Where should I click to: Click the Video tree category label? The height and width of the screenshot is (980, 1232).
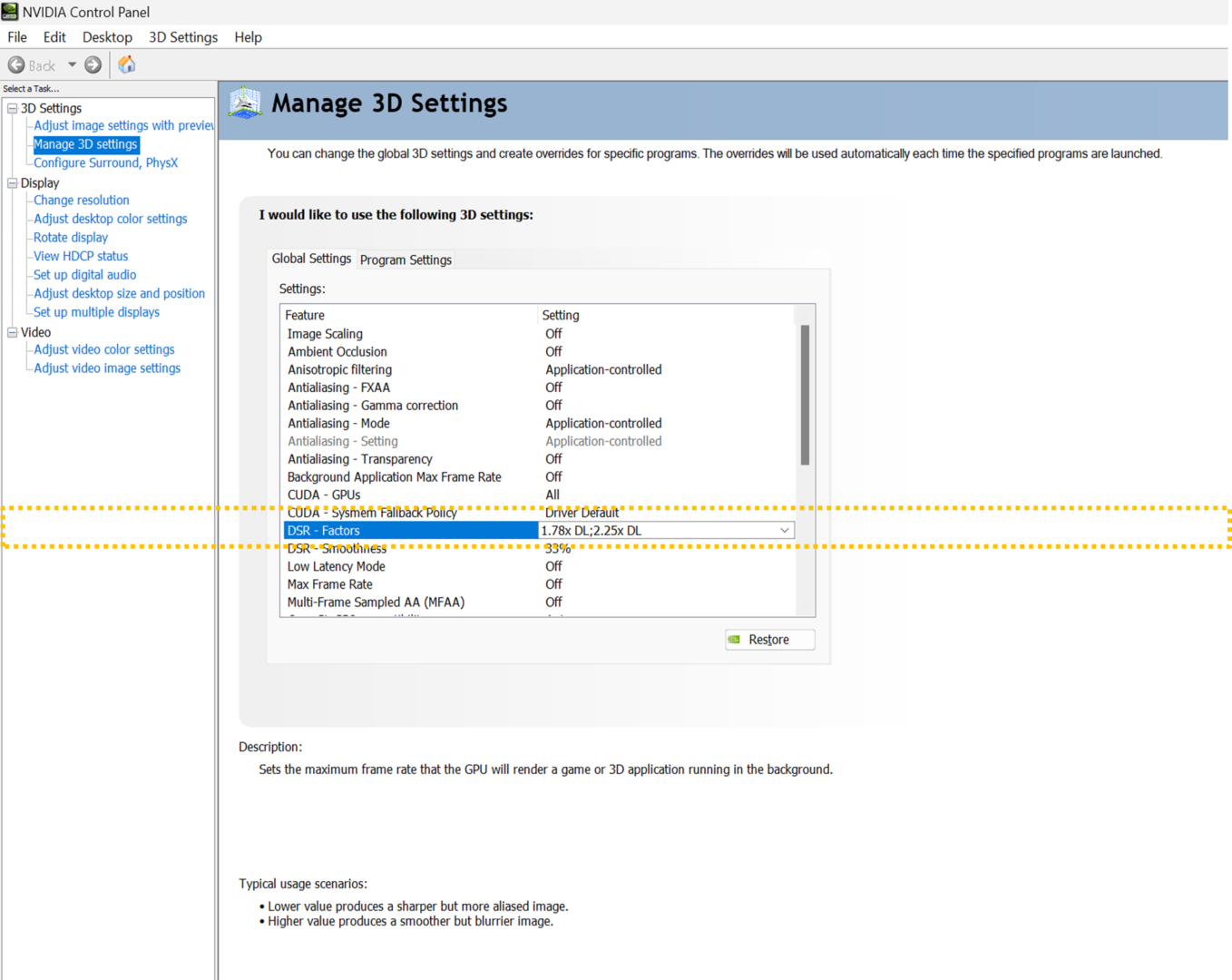35,332
